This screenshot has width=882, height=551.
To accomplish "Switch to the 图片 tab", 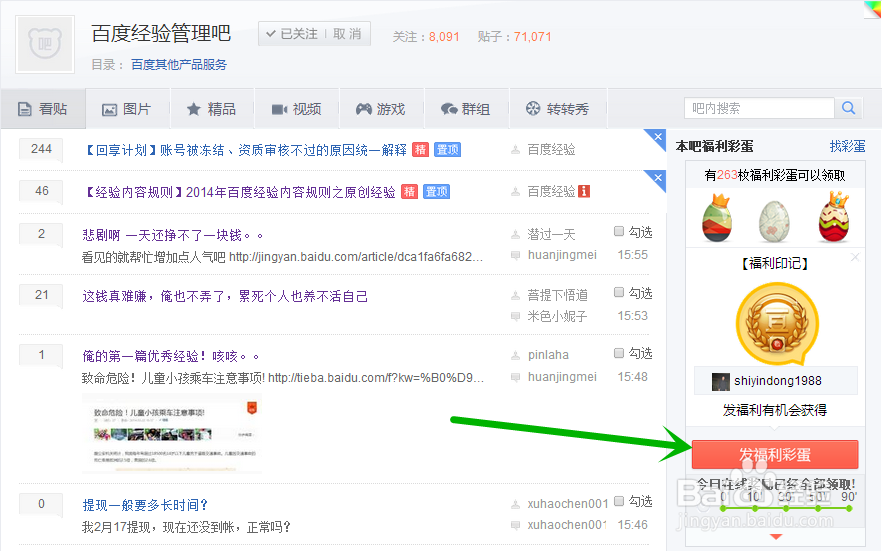I will tap(127, 109).
